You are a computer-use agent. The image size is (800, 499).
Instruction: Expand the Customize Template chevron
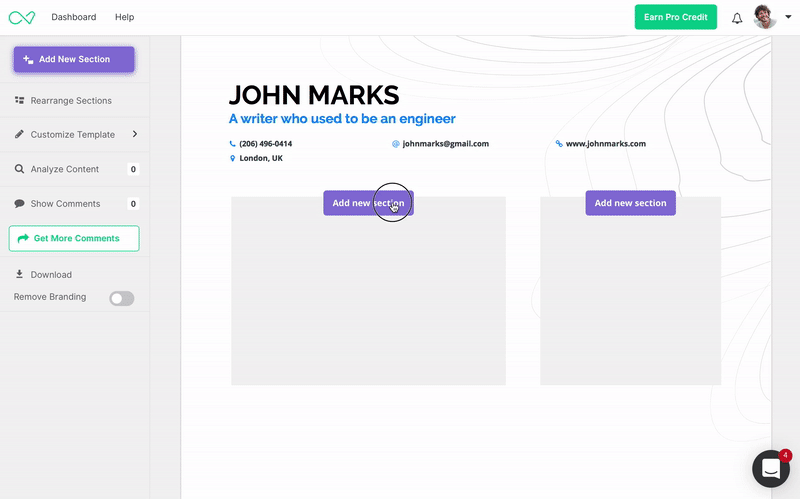[135, 134]
